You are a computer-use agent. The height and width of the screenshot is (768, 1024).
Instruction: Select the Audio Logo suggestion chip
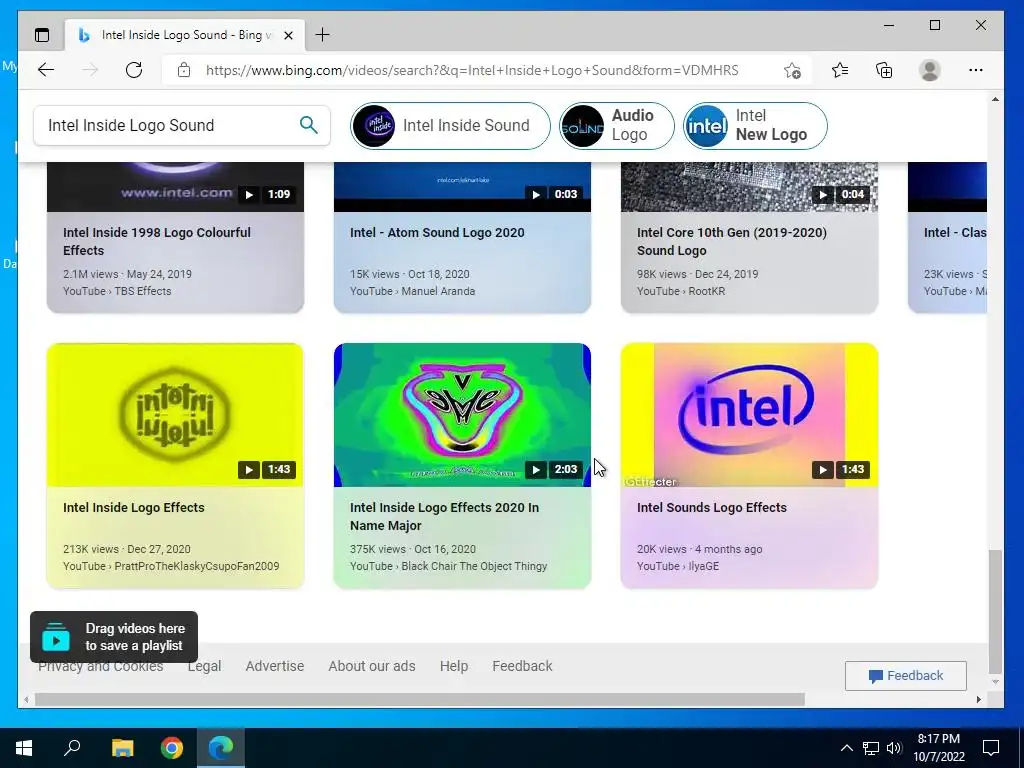(616, 125)
